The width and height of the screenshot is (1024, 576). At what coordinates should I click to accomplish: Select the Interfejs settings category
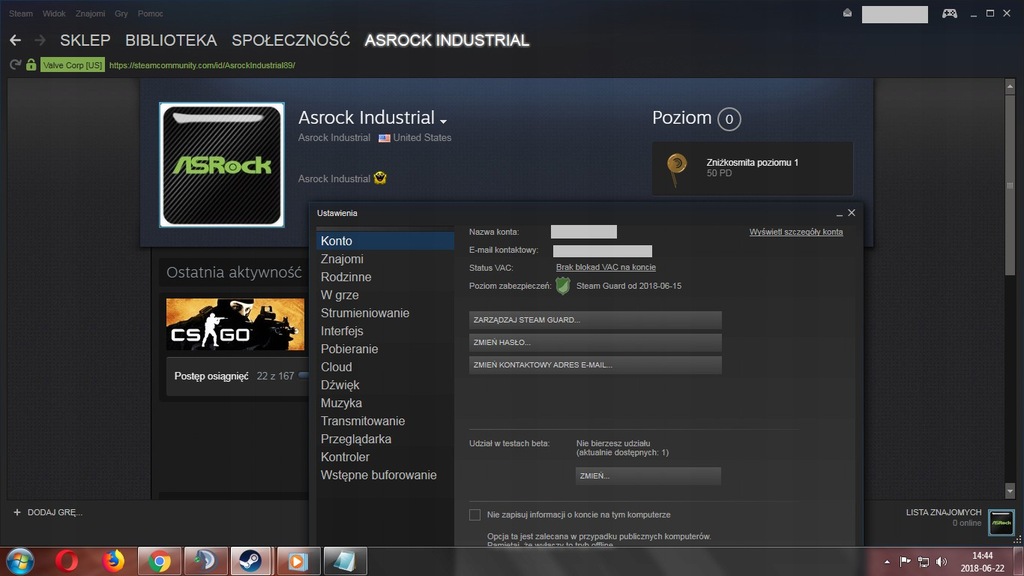tap(385, 331)
